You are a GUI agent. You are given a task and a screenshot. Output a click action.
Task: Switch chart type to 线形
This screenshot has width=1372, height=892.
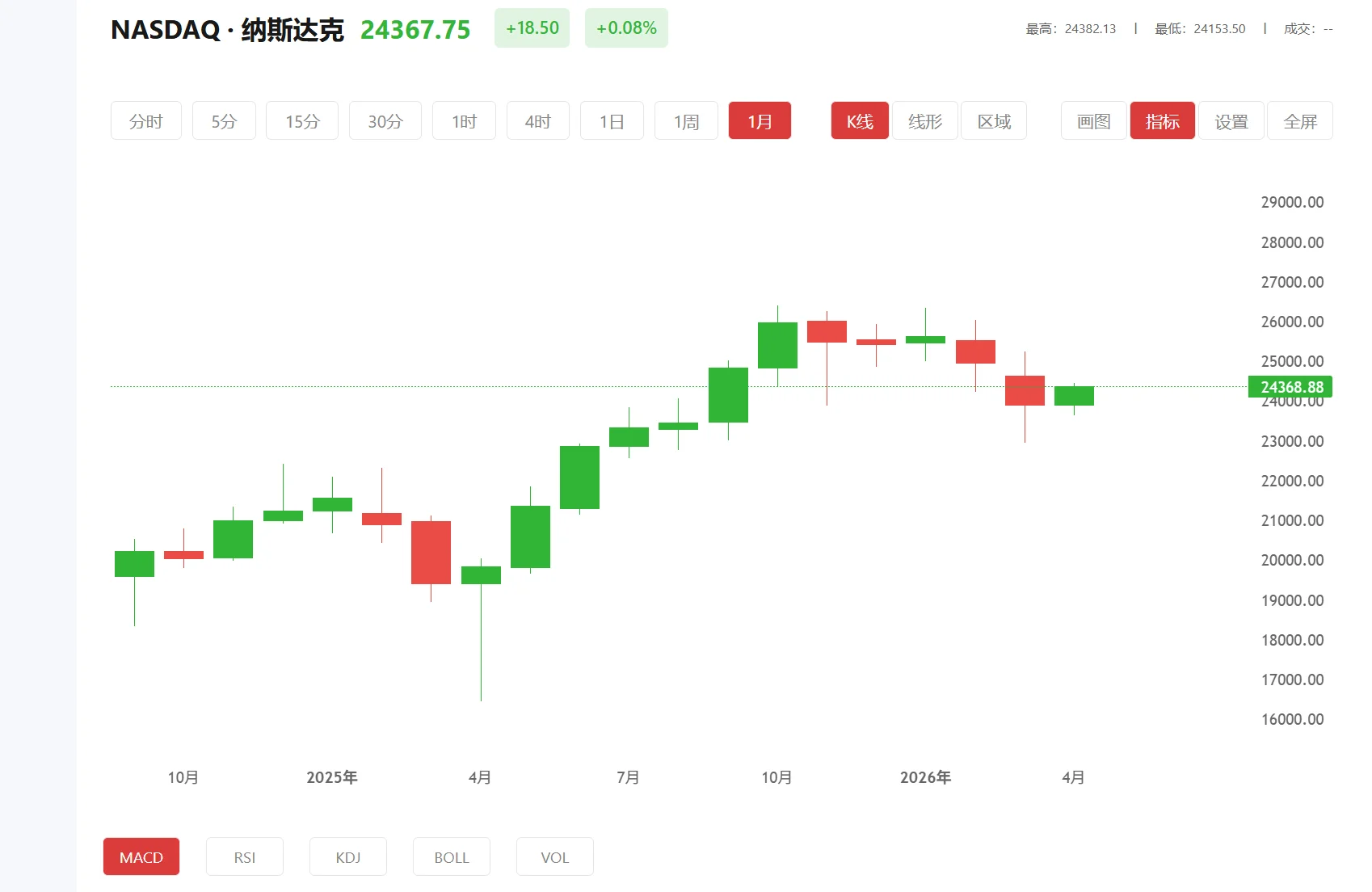click(925, 121)
